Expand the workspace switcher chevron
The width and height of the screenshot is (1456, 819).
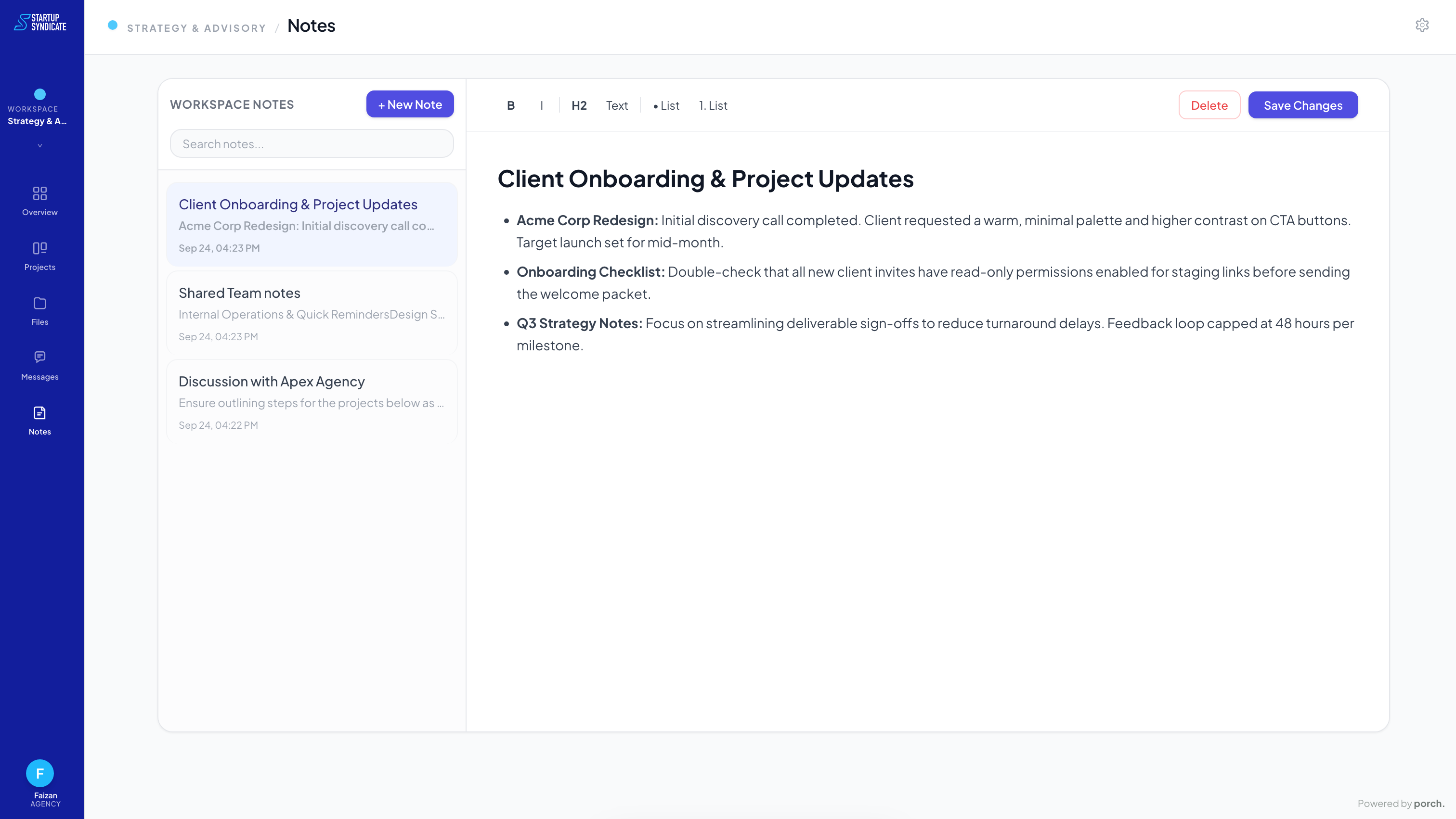coord(39,146)
